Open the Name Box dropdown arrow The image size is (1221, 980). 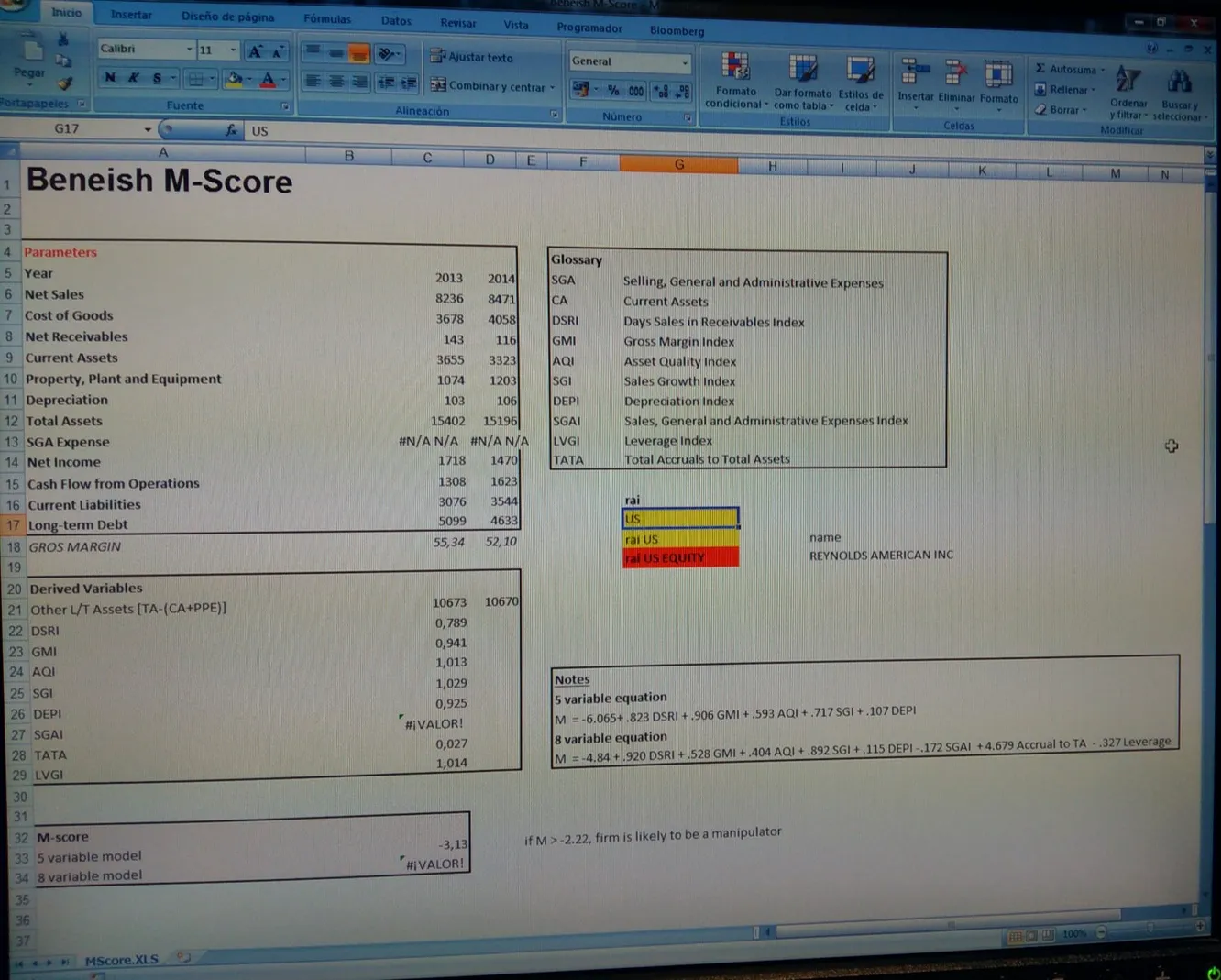pos(148,129)
